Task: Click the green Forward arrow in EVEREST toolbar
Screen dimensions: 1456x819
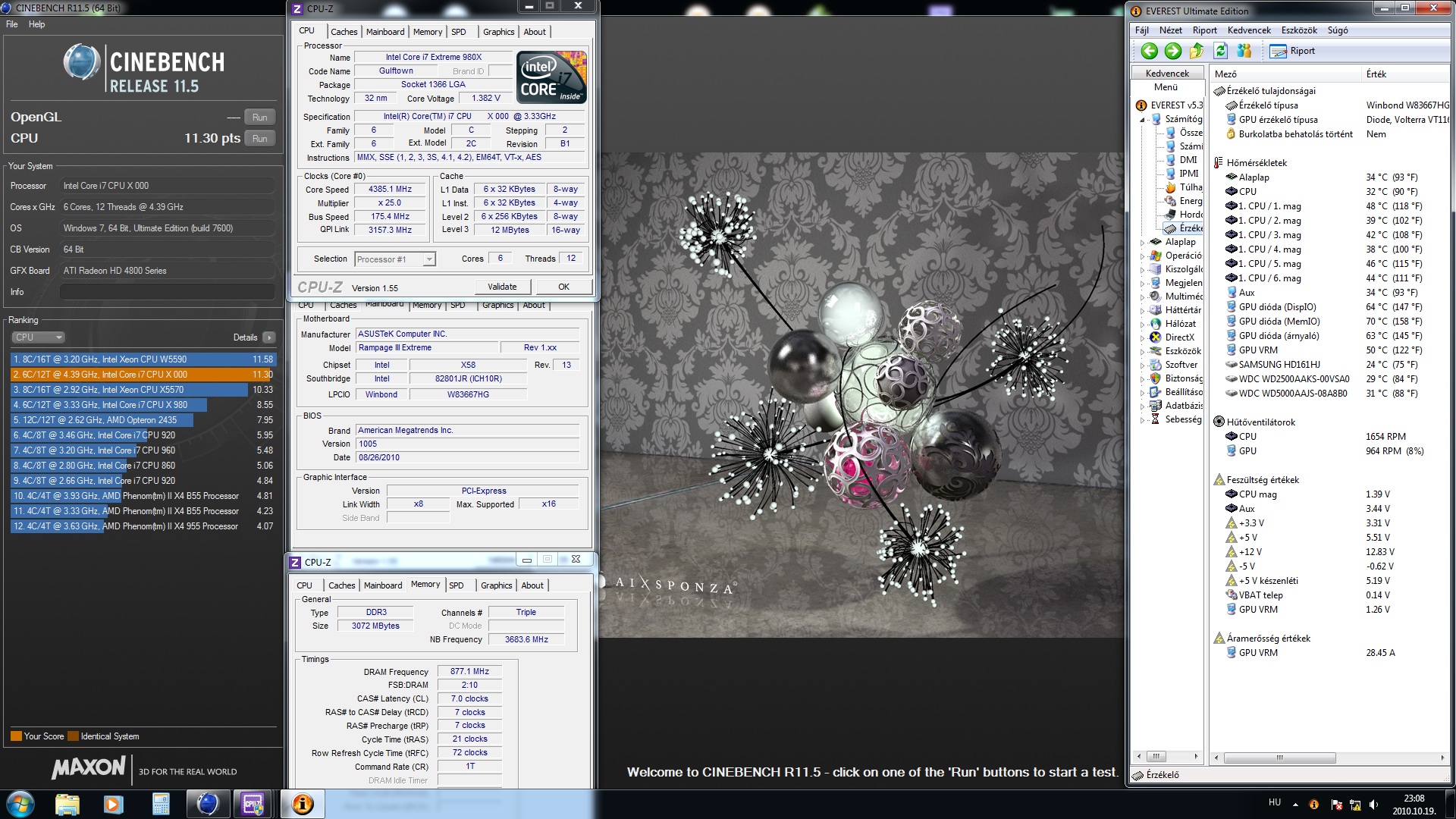Action: (1172, 51)
